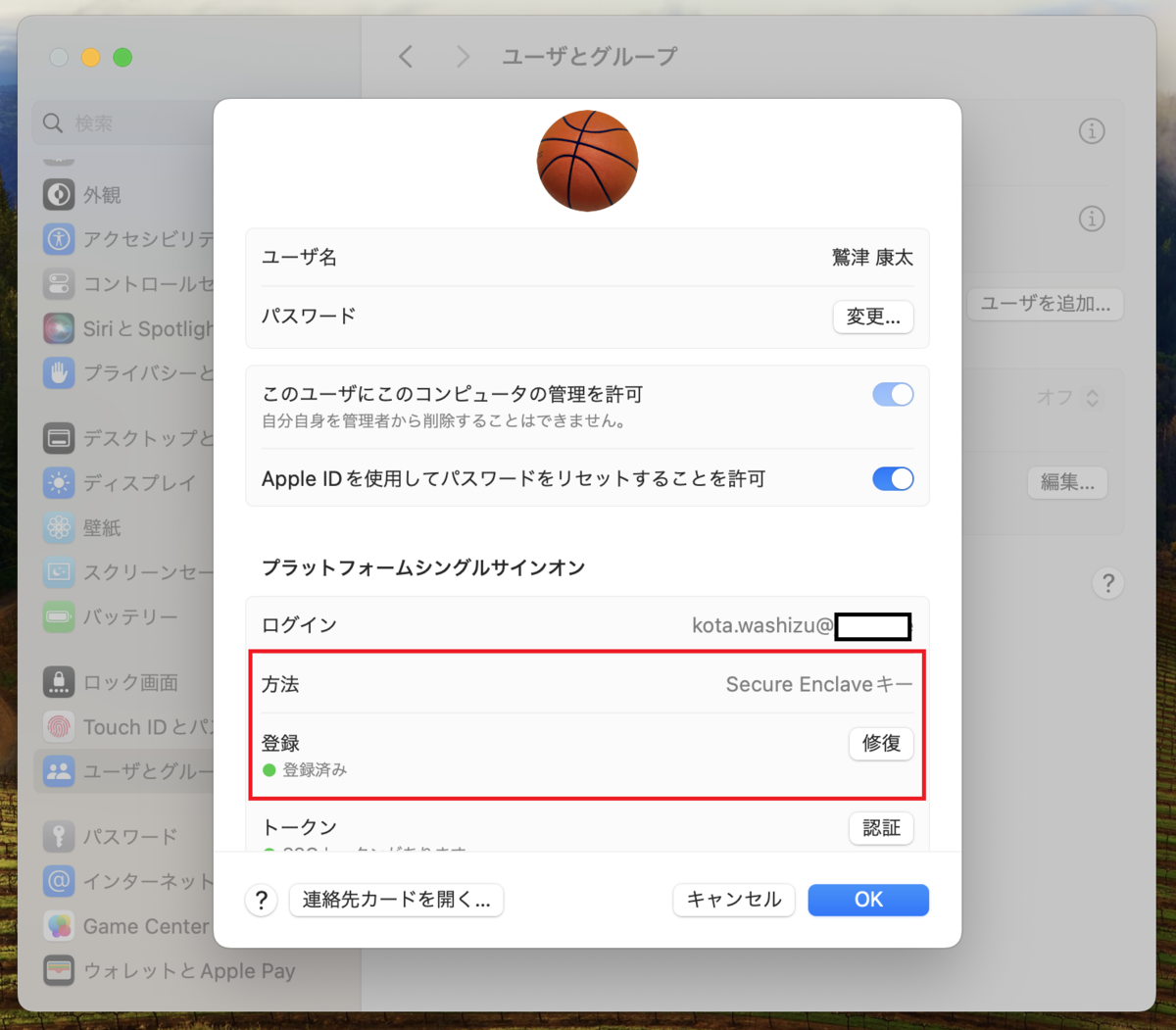The width and height of the screenshot is (1176, 1030).
Task: Click the 外観 appearance sidebar icon
Action: tap(59, 194)
